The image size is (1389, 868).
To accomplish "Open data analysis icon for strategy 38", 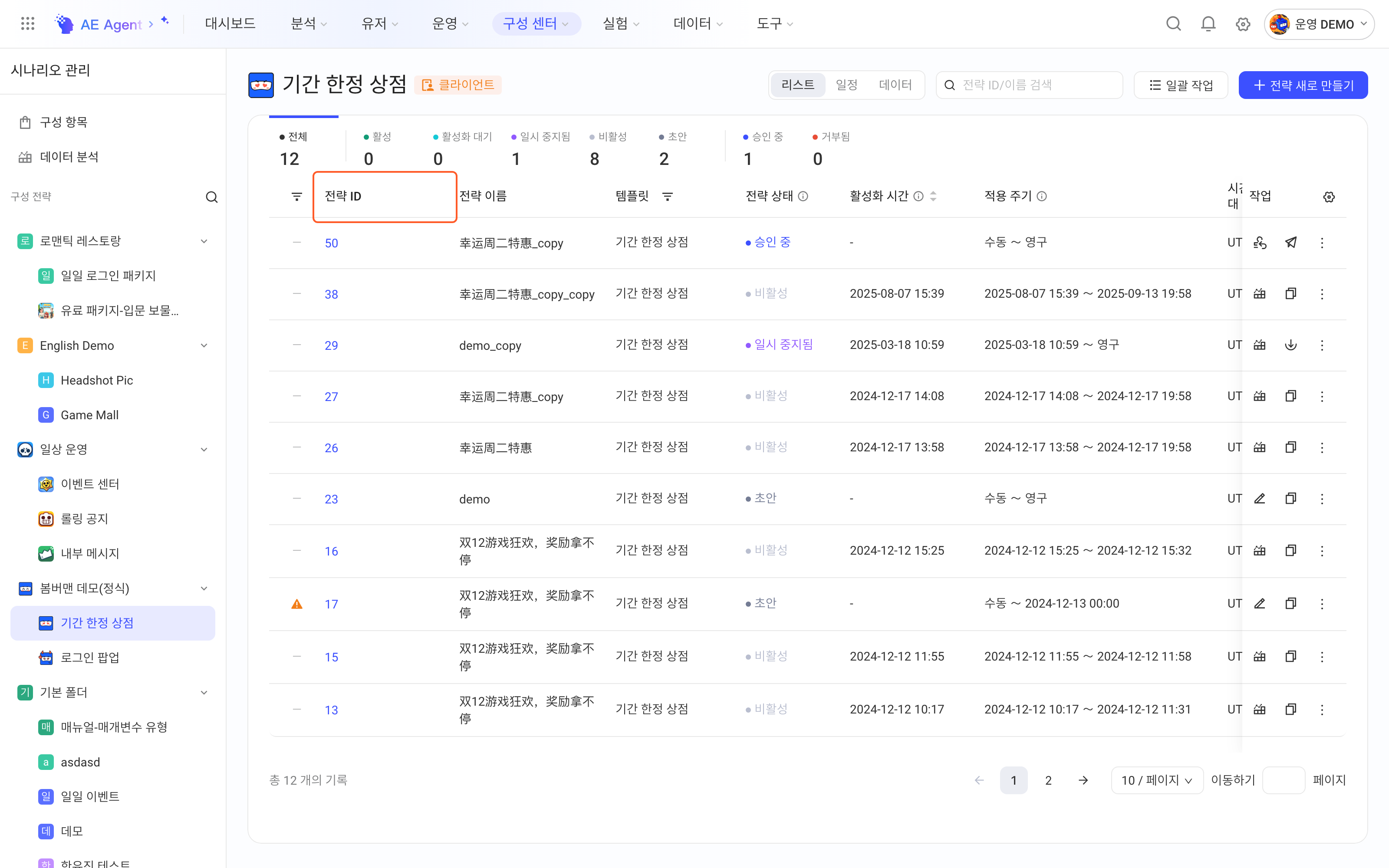I will (x=1259, y=293).
